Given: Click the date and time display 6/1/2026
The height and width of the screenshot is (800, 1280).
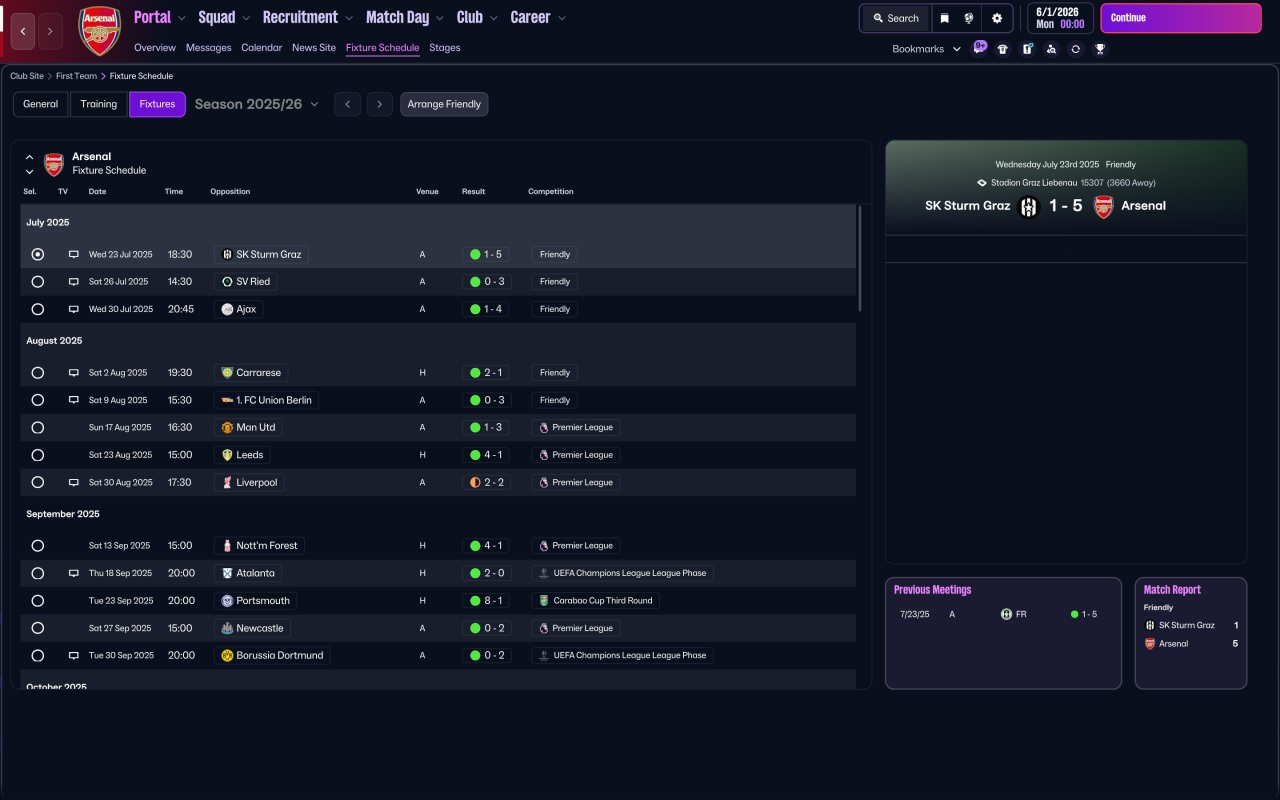Looking at the screenshot, I should 1060,18.
